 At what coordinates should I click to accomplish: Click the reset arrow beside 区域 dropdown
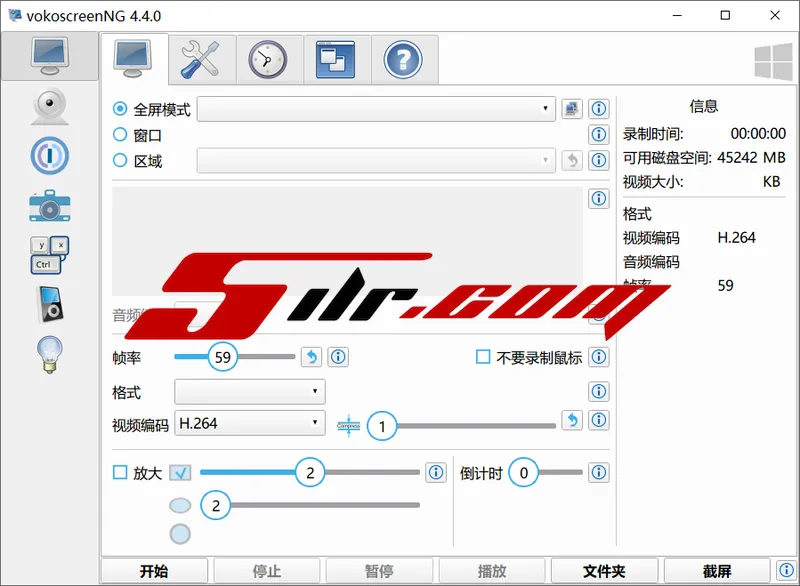[572, 160]
